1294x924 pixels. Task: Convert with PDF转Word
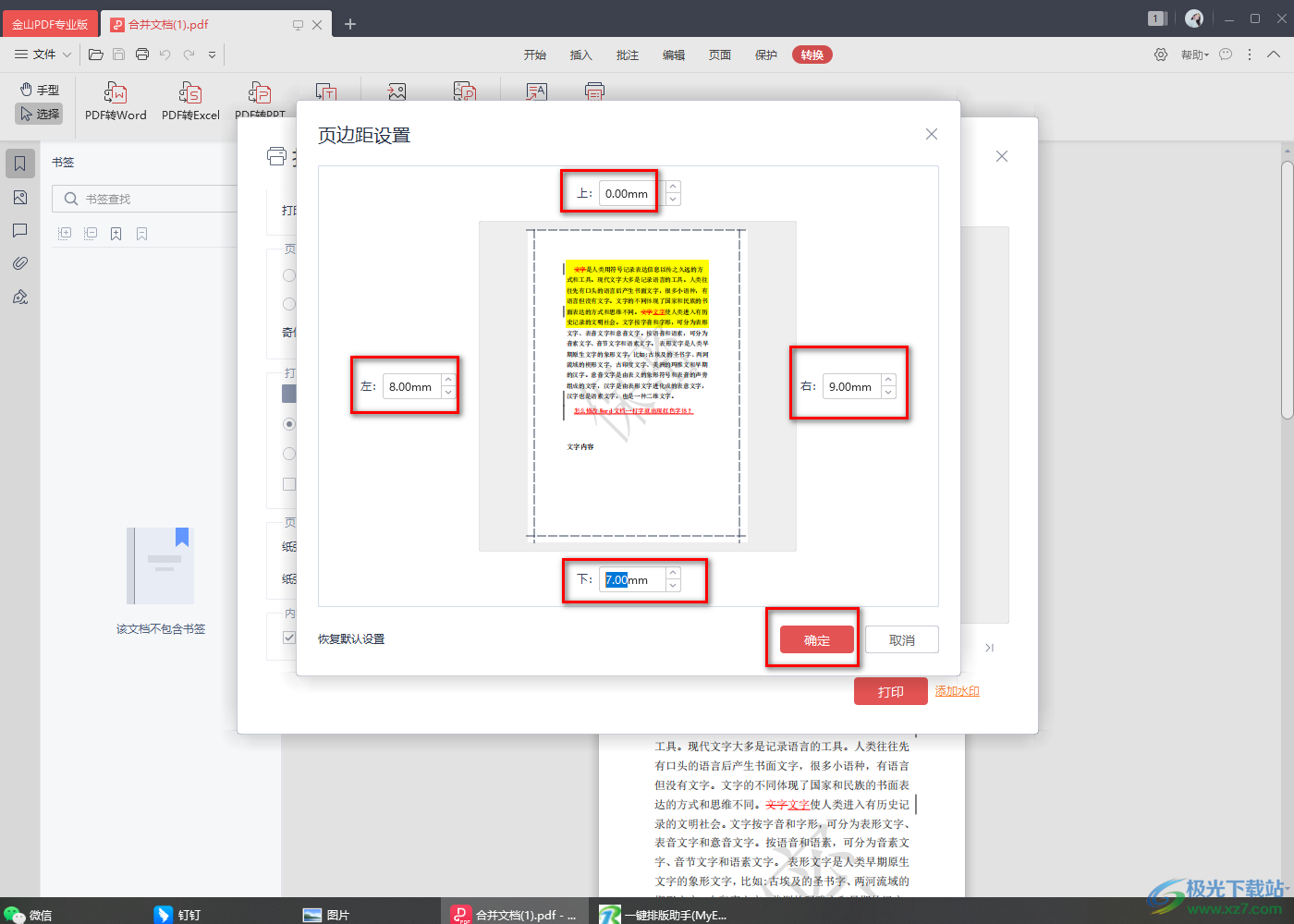[116, 102]
